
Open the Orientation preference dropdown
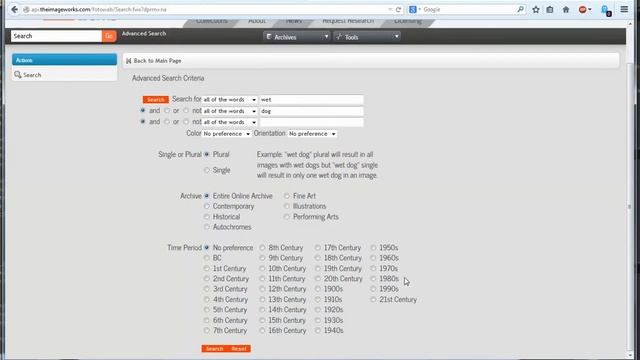point(312,134)
